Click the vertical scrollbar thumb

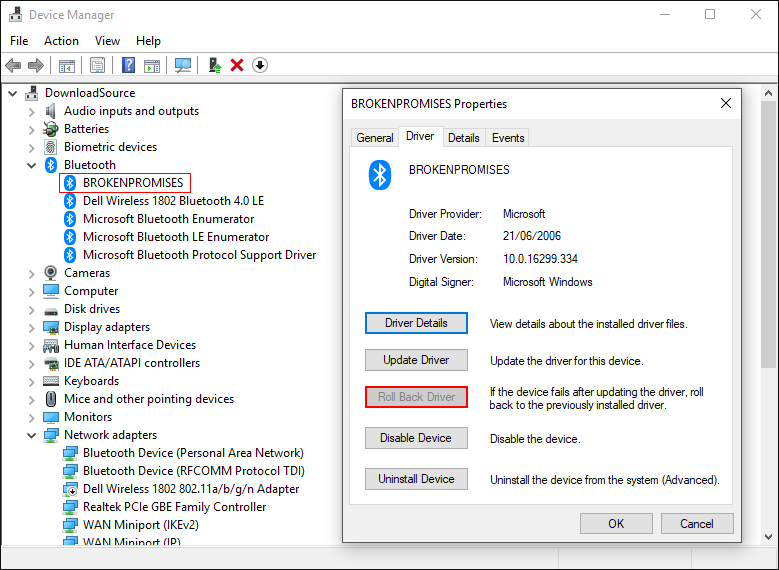click(768, 235)
